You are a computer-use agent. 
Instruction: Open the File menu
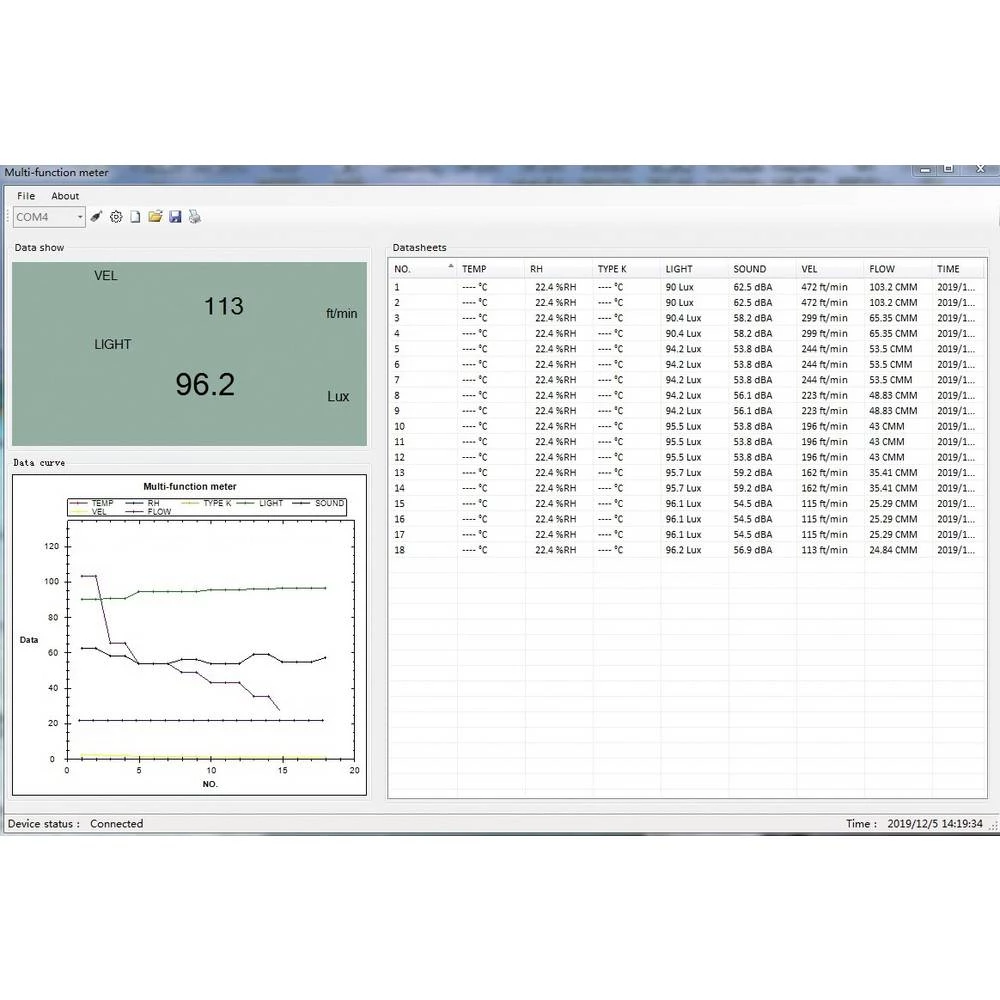(26, 196)
